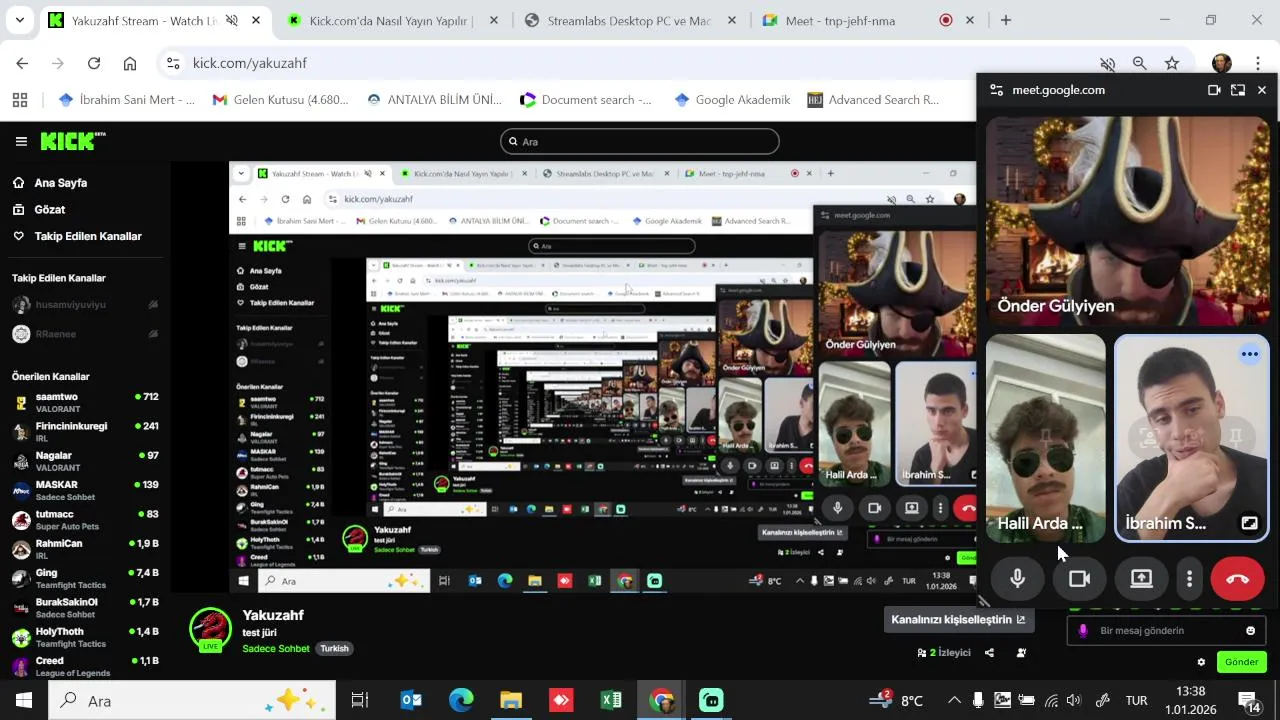1280x720 pixels.
Task: Open HolyThoth recommended channel
Action: [x=85, y=637]
